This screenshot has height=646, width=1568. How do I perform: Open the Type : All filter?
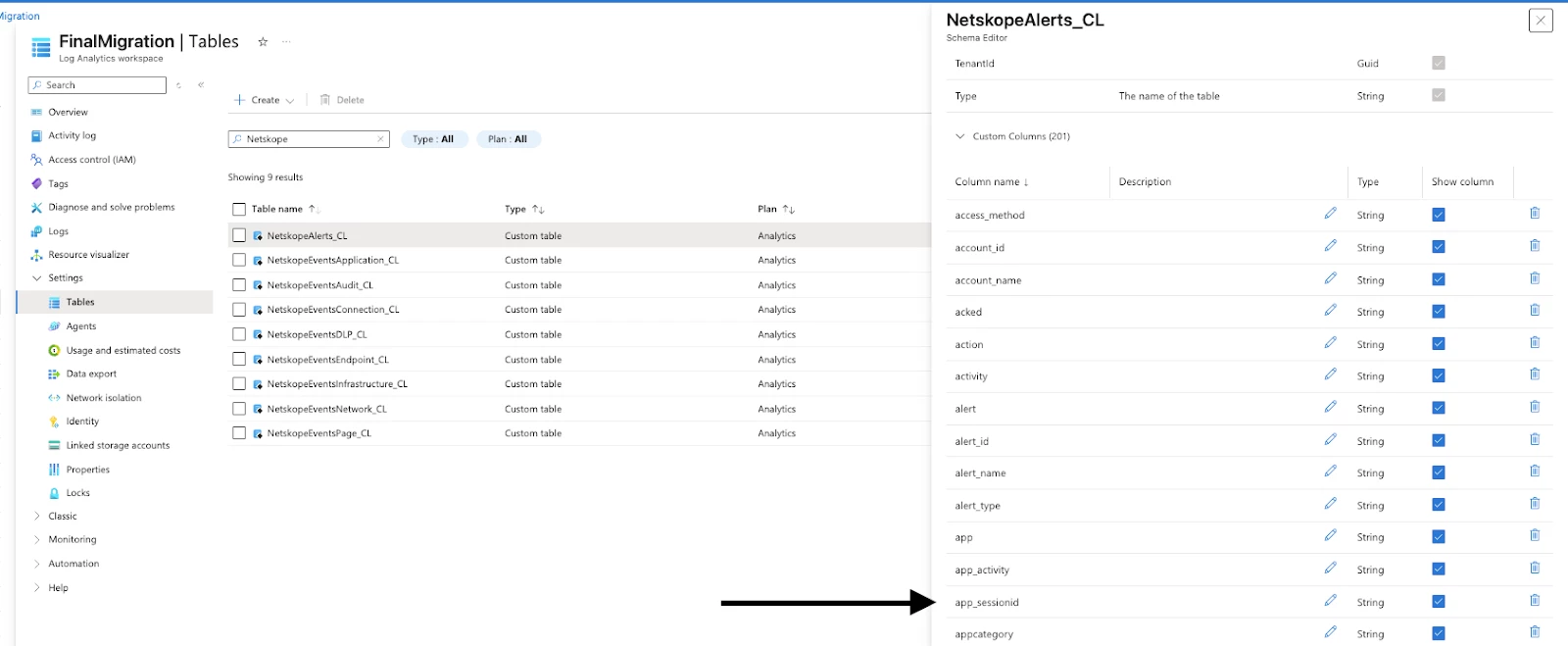pos(433,139)
